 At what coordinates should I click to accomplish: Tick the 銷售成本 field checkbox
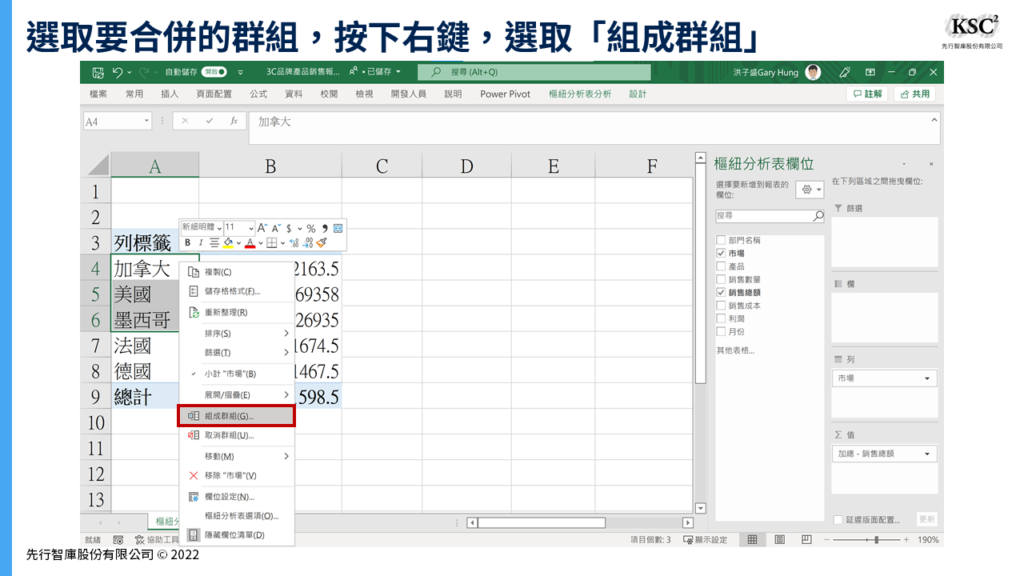coord(721,306)
